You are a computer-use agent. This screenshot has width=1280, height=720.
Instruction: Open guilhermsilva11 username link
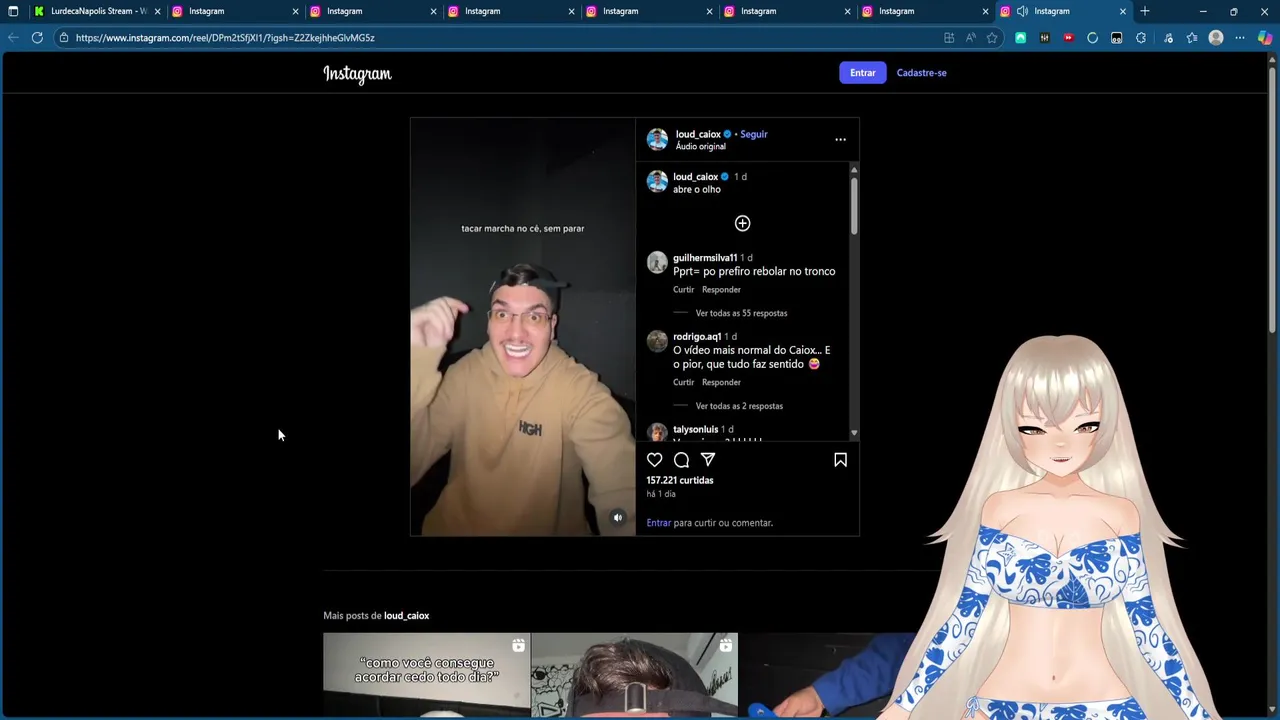[x=705, y=258]
